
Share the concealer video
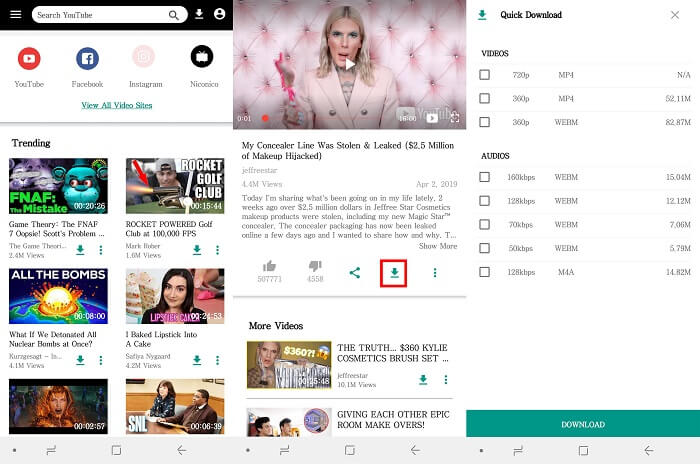[x=355, y=272]
